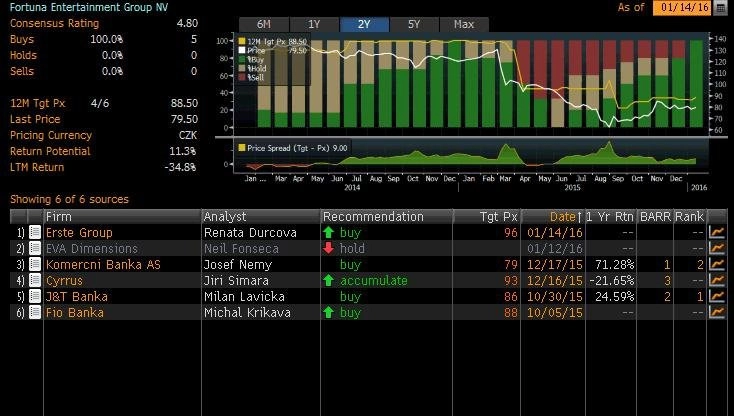Edit the As of date field
The width and height of the screenshot is (734, 416).
pos(682,8)
